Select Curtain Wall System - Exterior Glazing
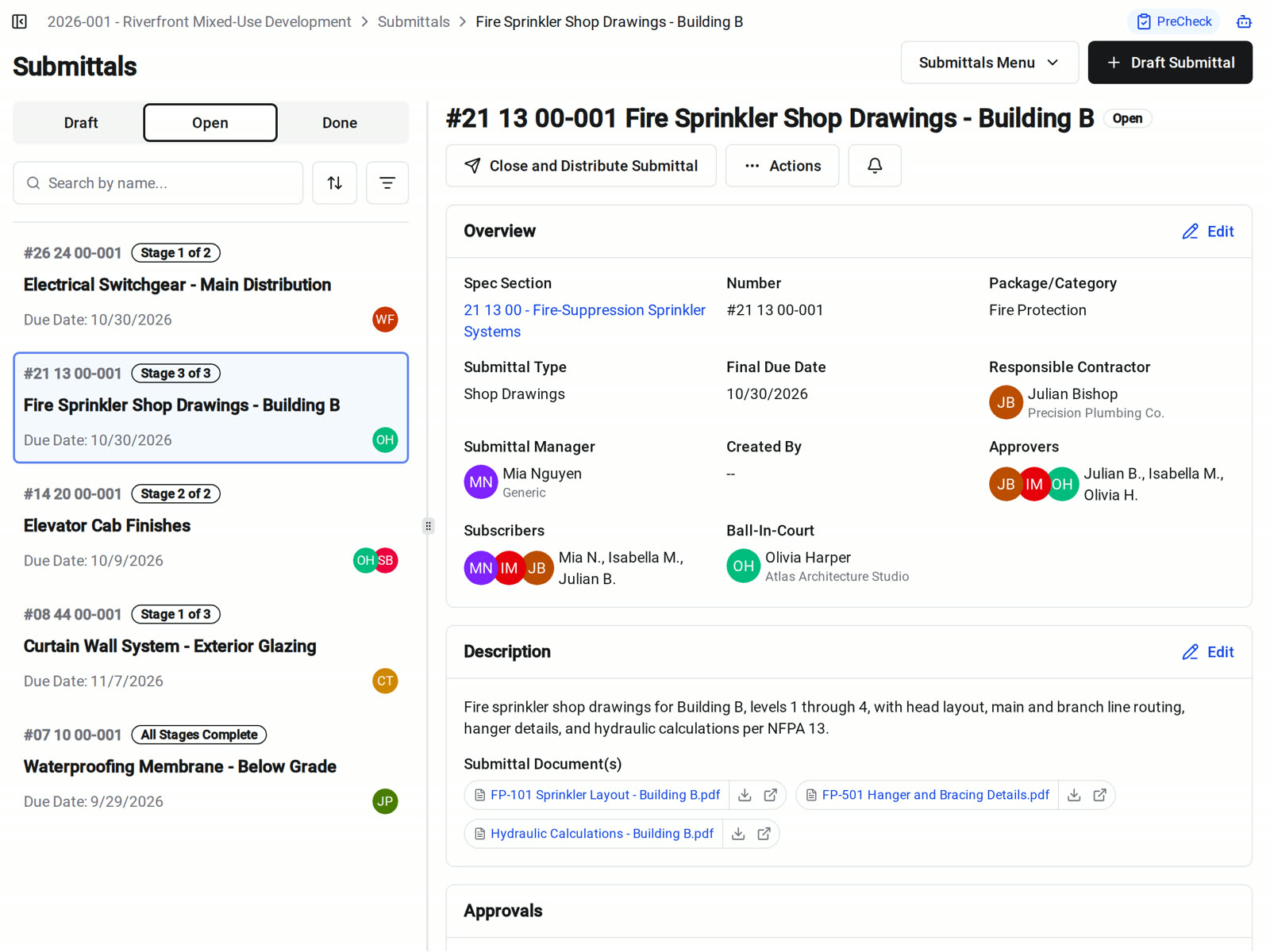Screen dimensions: 1270x952 211,649
